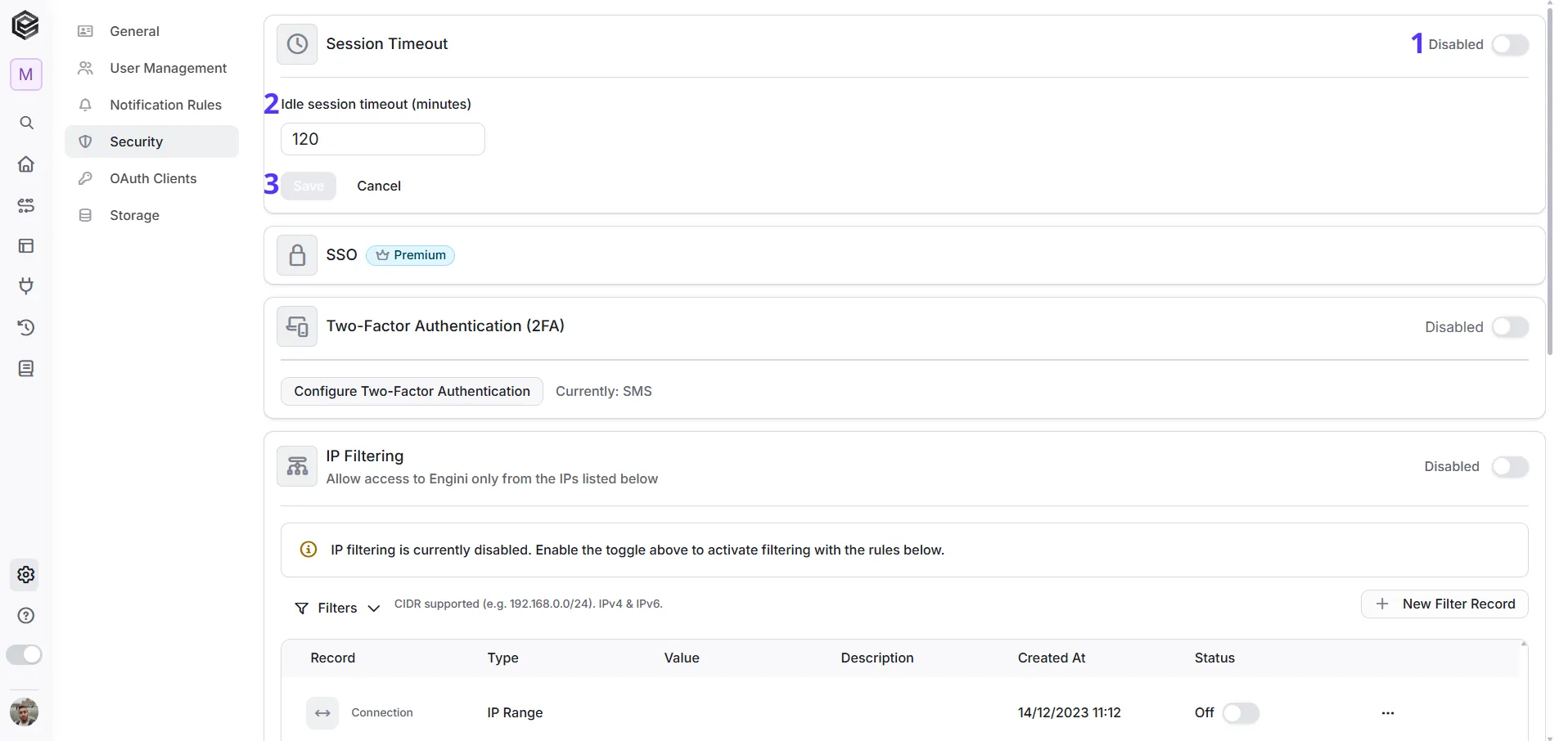Viewport: 1568px width, 741px height.
Task: Click the SSO Premium badge
Action: 410,255
